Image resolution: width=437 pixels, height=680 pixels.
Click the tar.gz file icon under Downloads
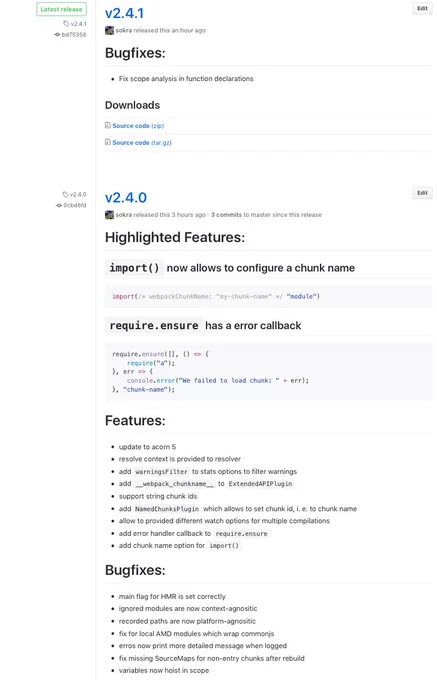coord(108,142)
